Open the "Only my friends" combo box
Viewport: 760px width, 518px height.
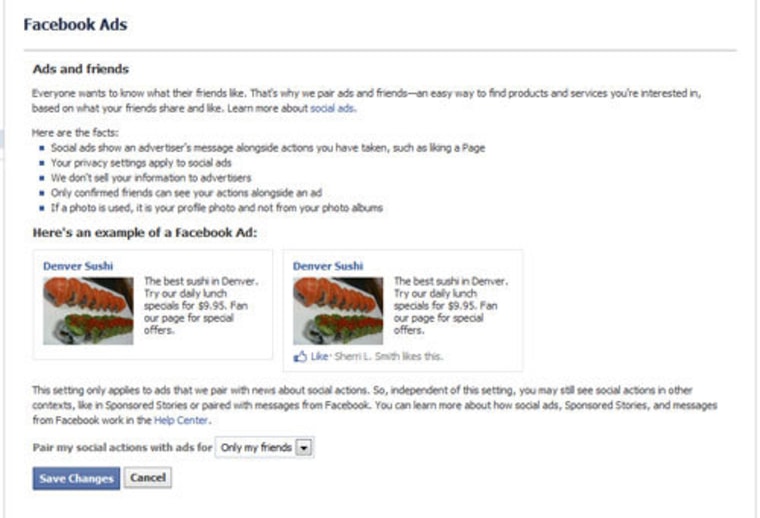[256, 448]
